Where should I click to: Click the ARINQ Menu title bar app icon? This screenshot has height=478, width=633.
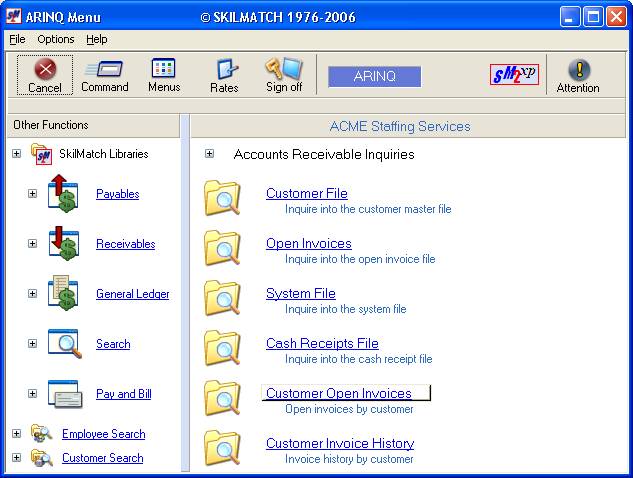(14, 17)
